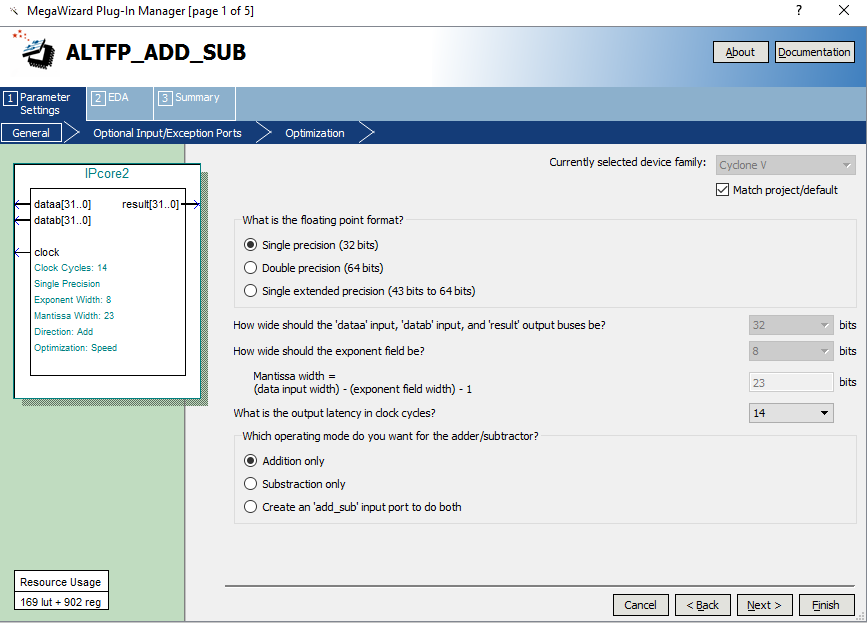867x623 pixels.
Task: Open the title bar help question mark
Action: click(799, 11)
